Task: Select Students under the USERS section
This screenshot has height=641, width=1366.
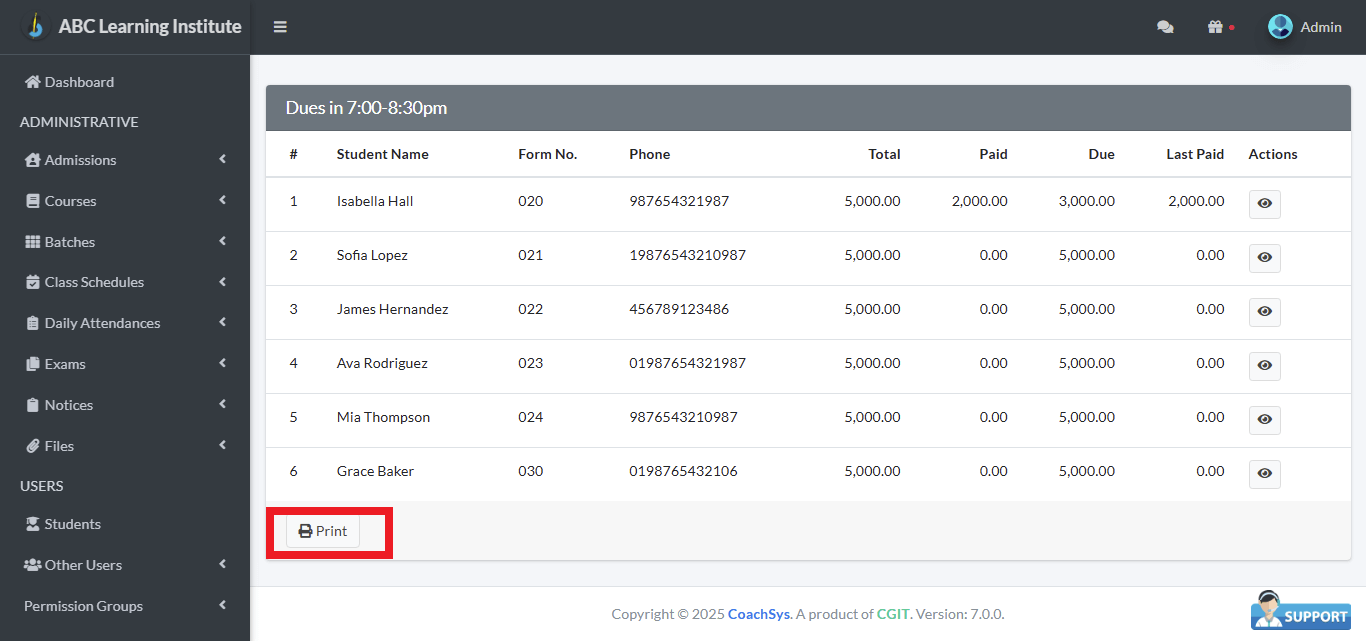Action: (x=72, y=523)
